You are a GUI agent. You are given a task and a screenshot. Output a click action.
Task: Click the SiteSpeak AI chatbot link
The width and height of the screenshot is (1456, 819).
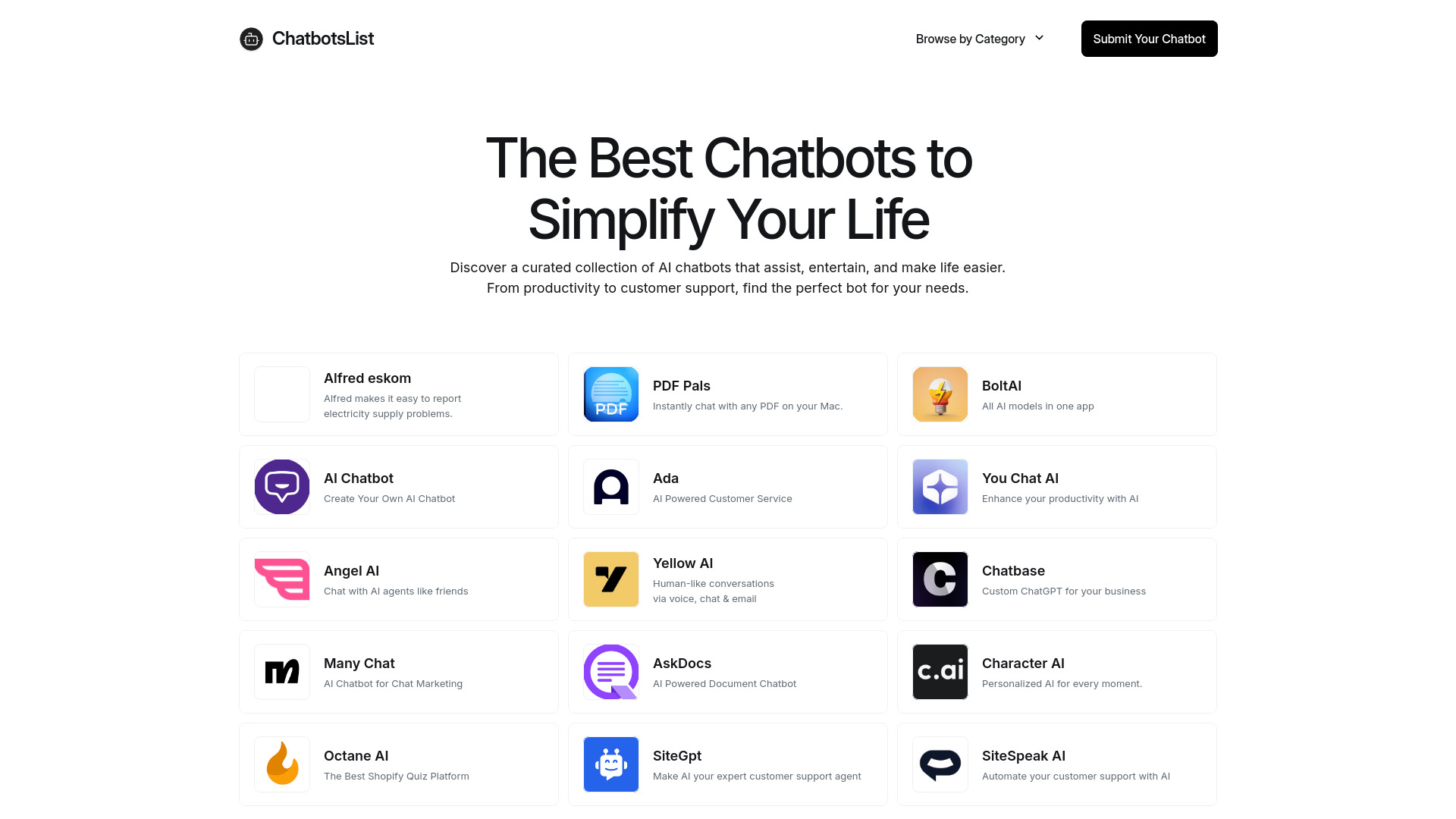click(1056, 764)
